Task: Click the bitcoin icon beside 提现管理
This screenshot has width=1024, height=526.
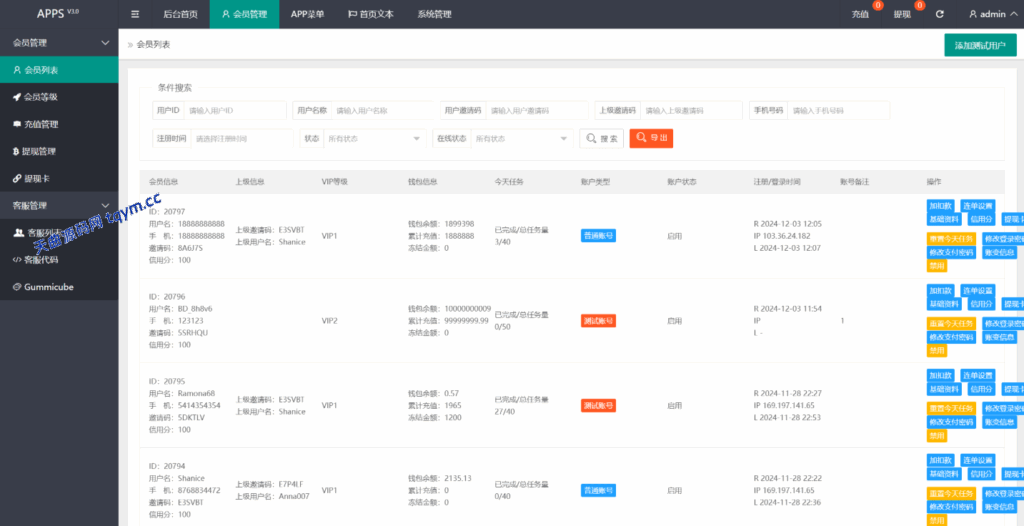Action: (17, 151)
